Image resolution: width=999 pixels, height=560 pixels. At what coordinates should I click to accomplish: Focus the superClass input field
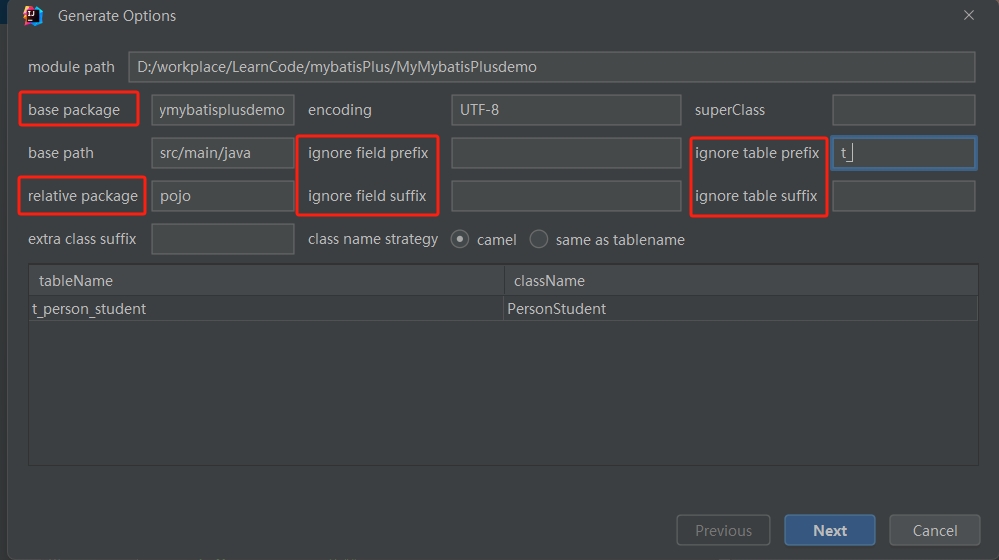click(x=903, y=110)
